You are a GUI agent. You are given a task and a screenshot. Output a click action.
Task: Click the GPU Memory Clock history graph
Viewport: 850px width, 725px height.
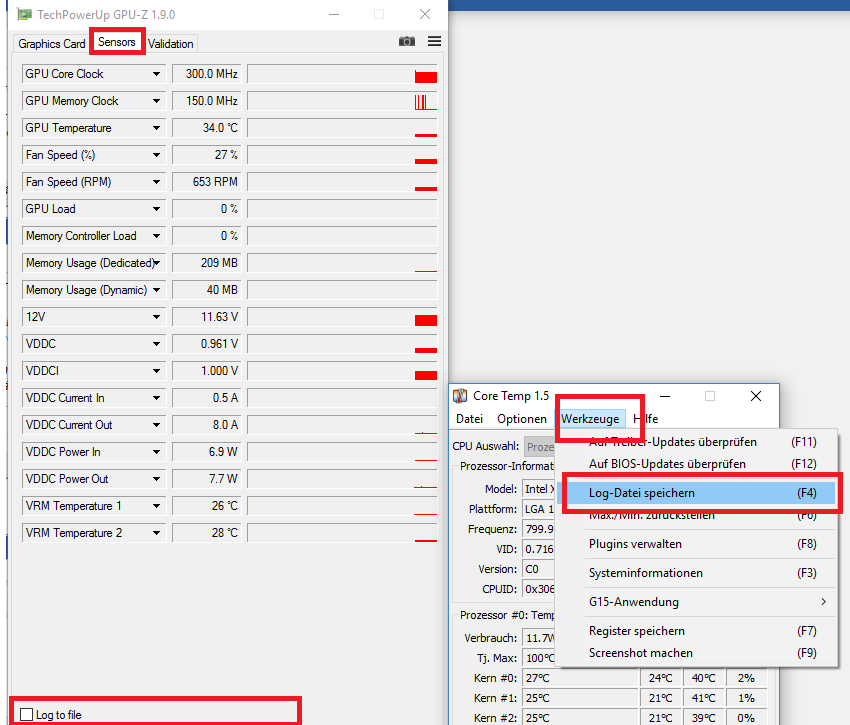pos(342,101)
